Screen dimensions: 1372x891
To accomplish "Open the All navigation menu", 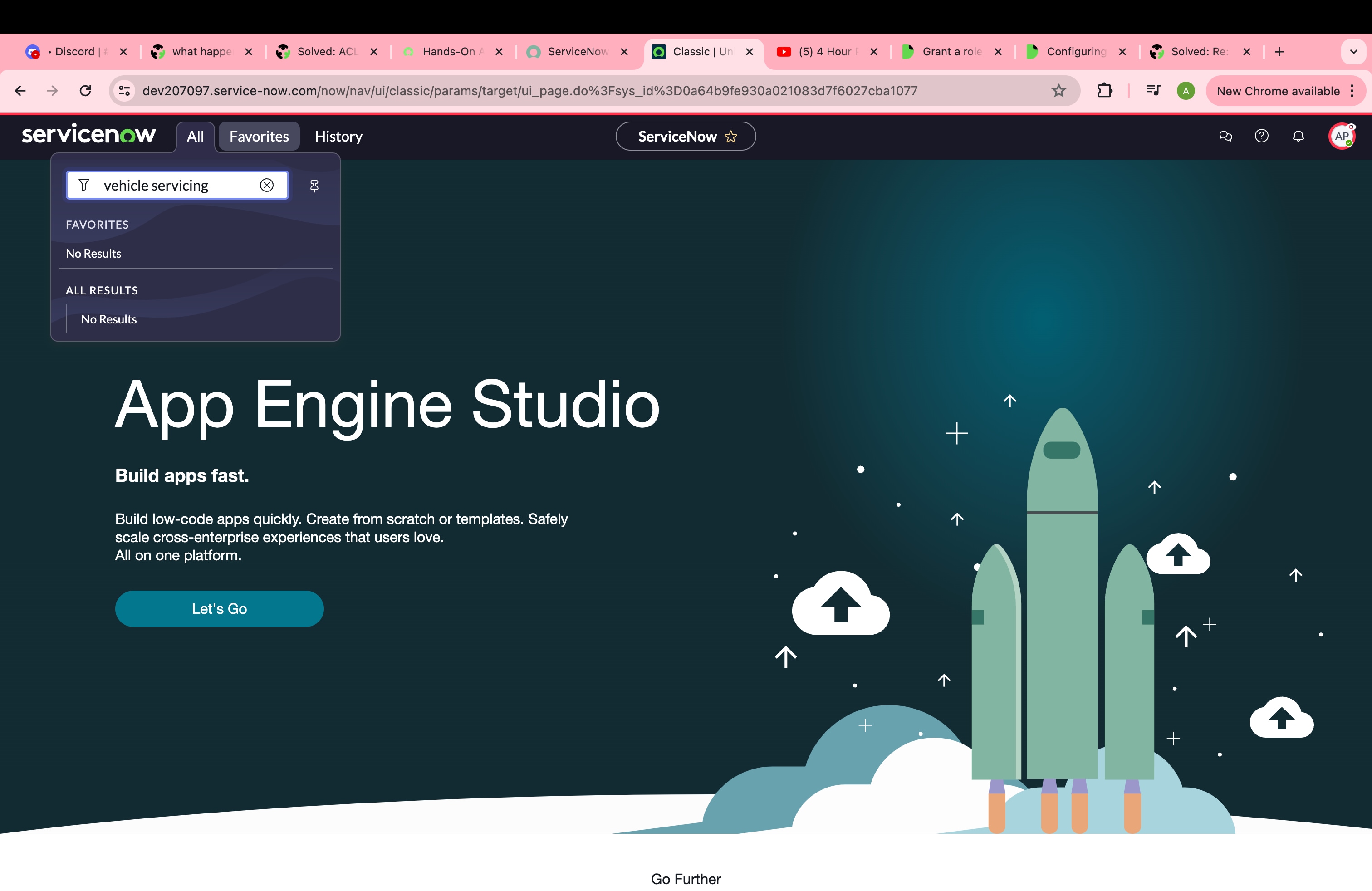I will coord(196,137).
